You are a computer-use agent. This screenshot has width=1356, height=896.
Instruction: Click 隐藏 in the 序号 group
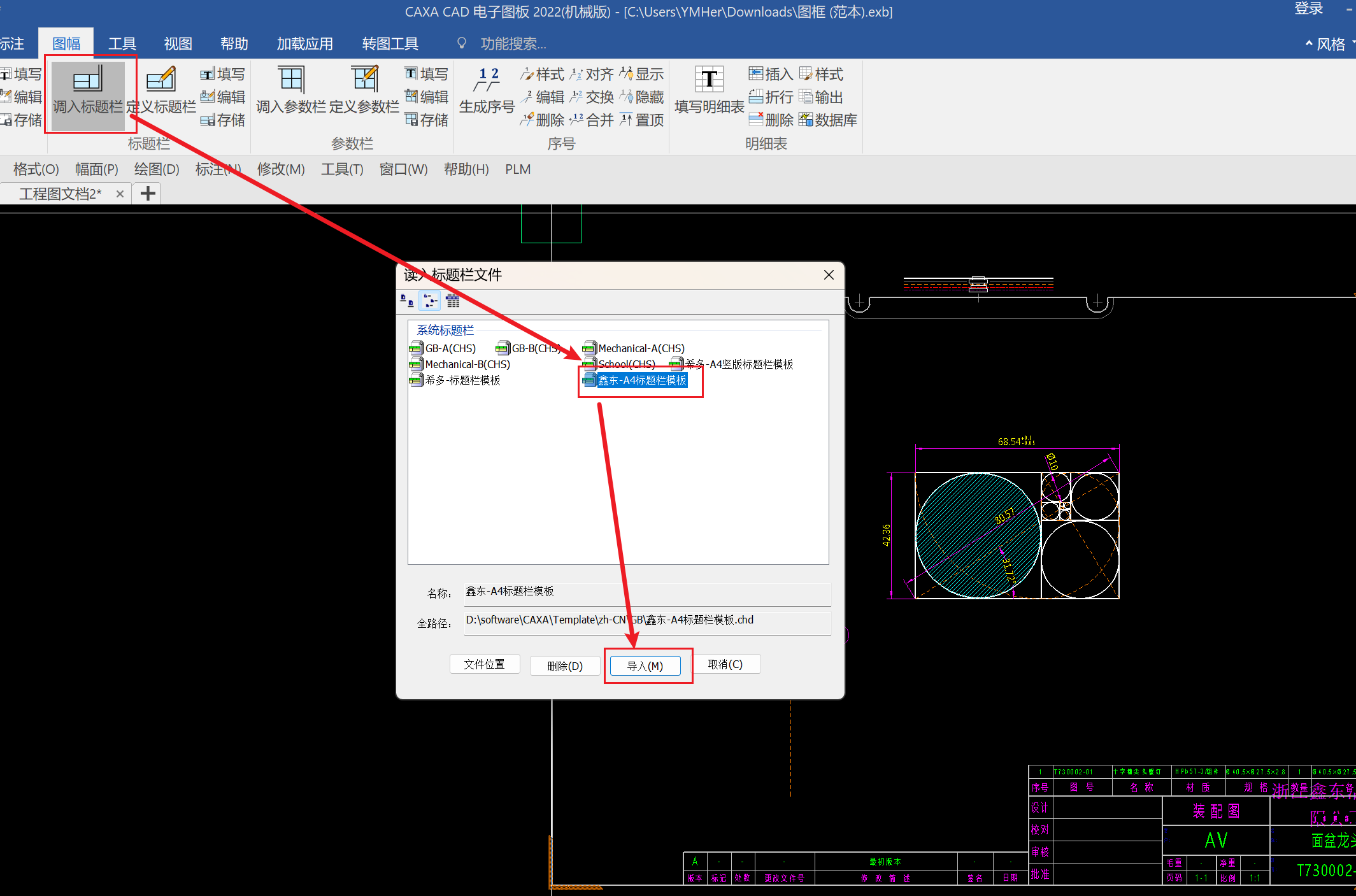tap(642, 97)
